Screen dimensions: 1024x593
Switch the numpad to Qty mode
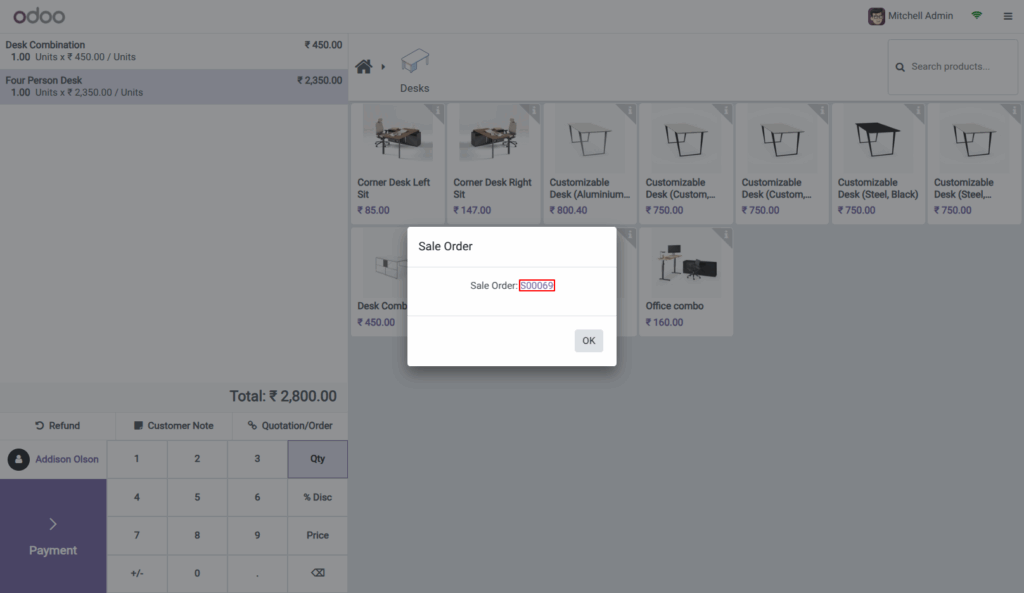click(x=317, y=459)
